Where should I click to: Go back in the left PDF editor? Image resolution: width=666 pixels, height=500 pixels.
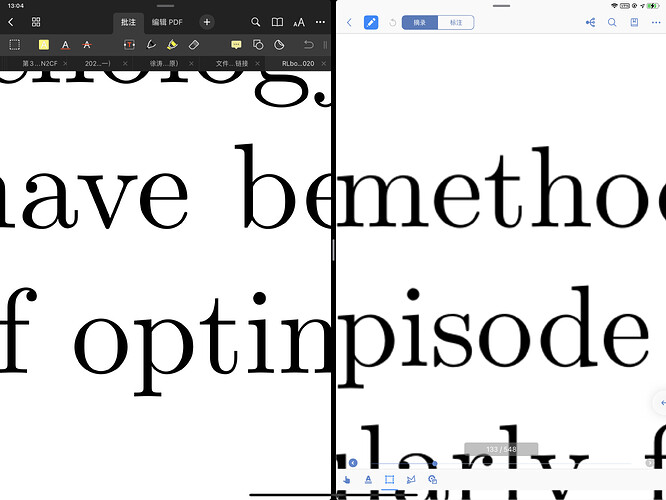pos(11,22)
